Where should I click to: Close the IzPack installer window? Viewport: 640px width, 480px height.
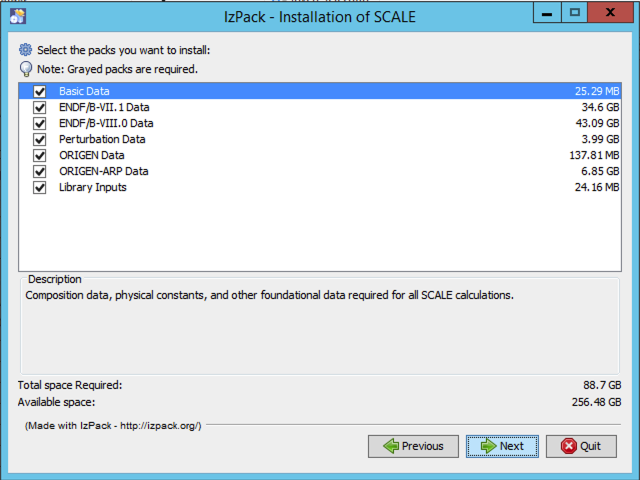612,13
